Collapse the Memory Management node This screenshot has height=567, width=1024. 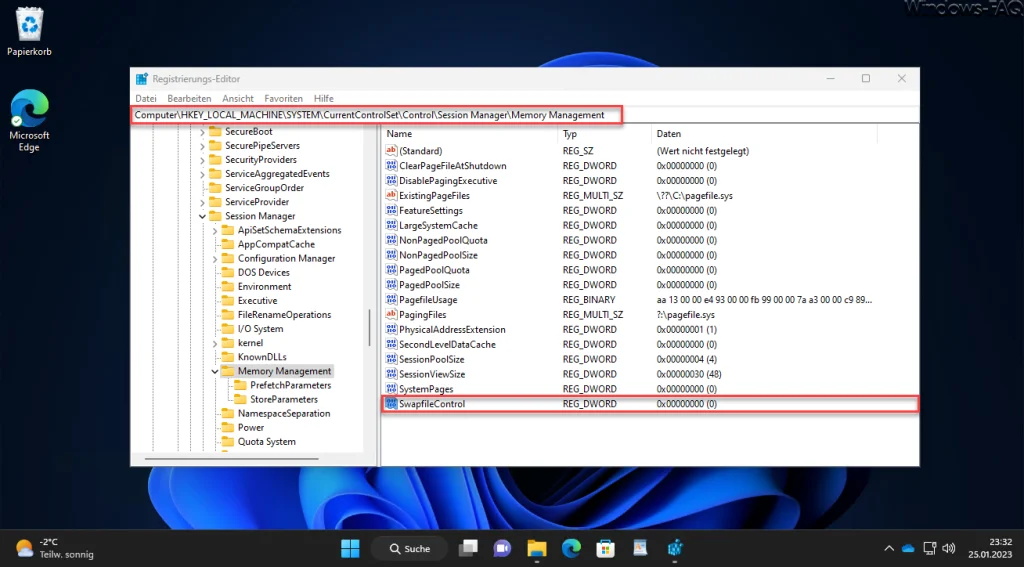[215, 371]
